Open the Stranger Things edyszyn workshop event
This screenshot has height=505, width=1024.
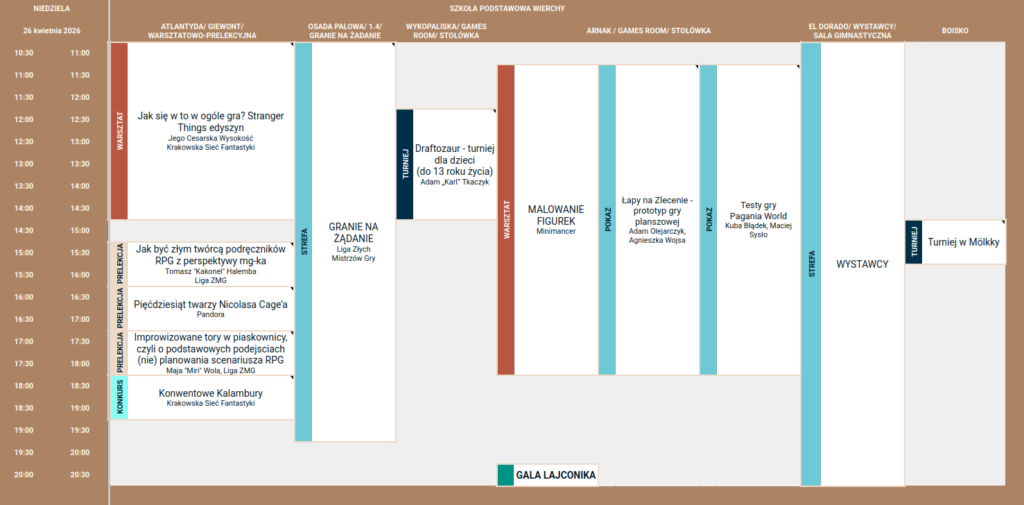tap(211, 130)
